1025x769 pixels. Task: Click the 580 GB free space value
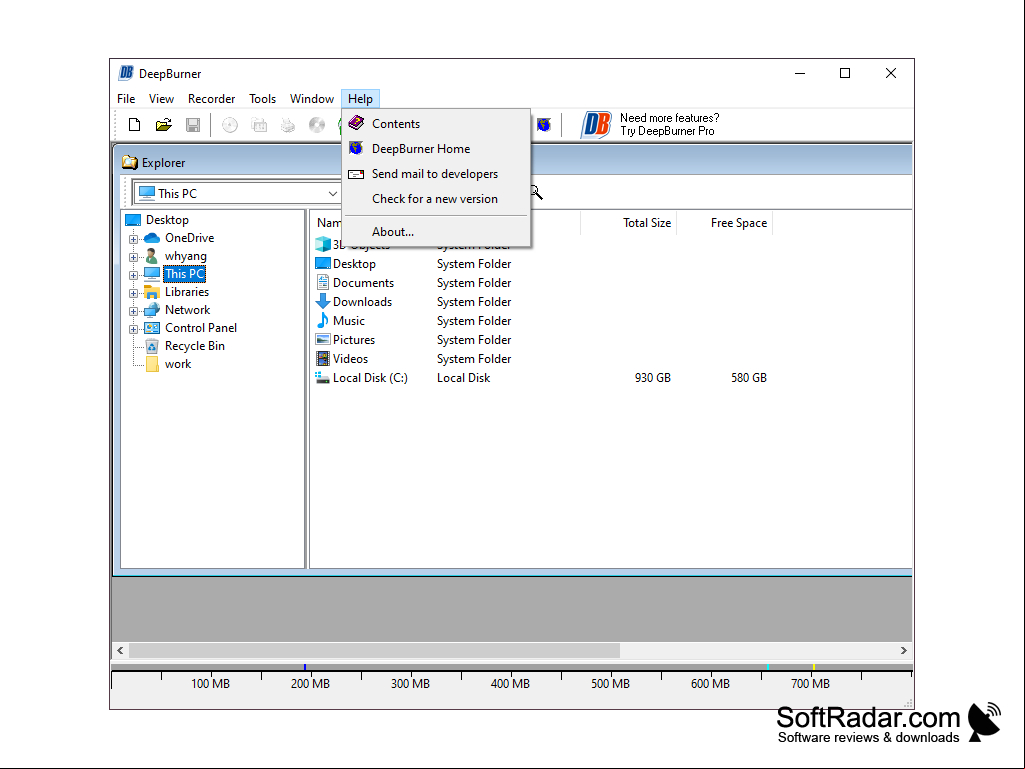point(748,377)
